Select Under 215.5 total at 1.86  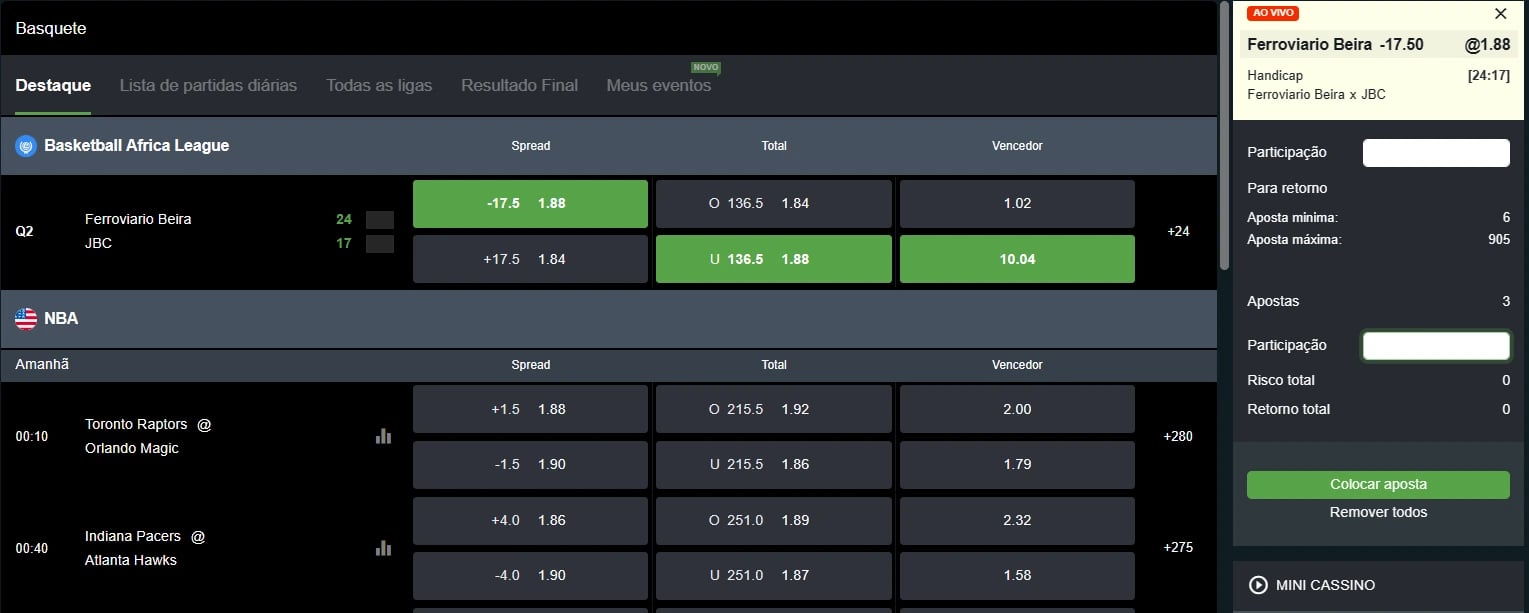click(773, 465)
